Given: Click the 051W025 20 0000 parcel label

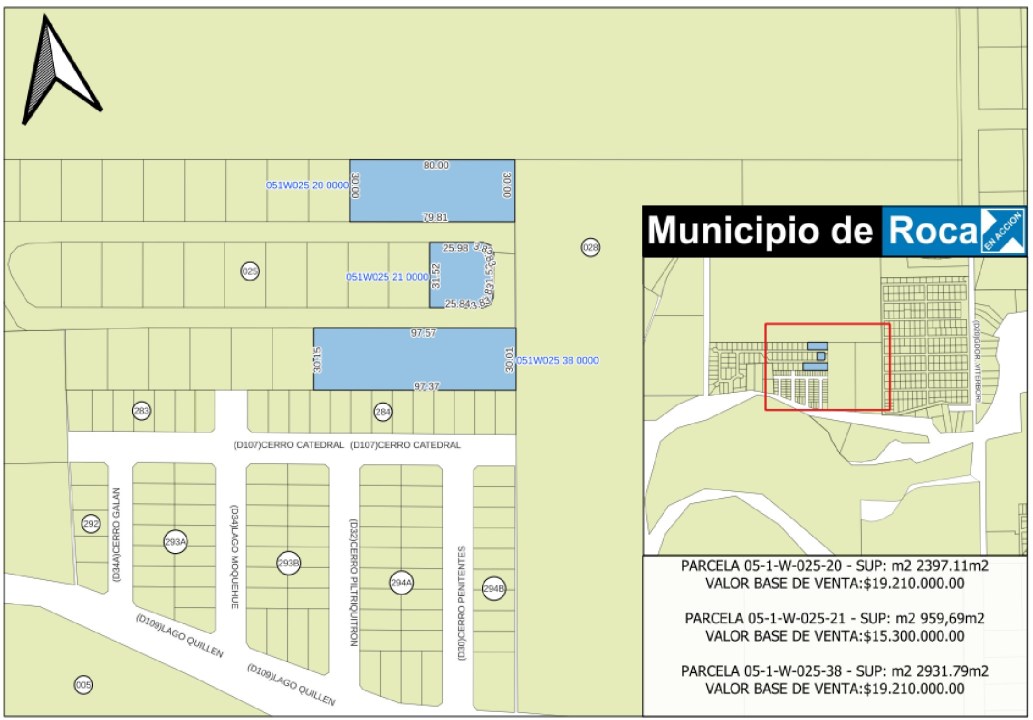Looking at the screenshot, I should [306, 186].
